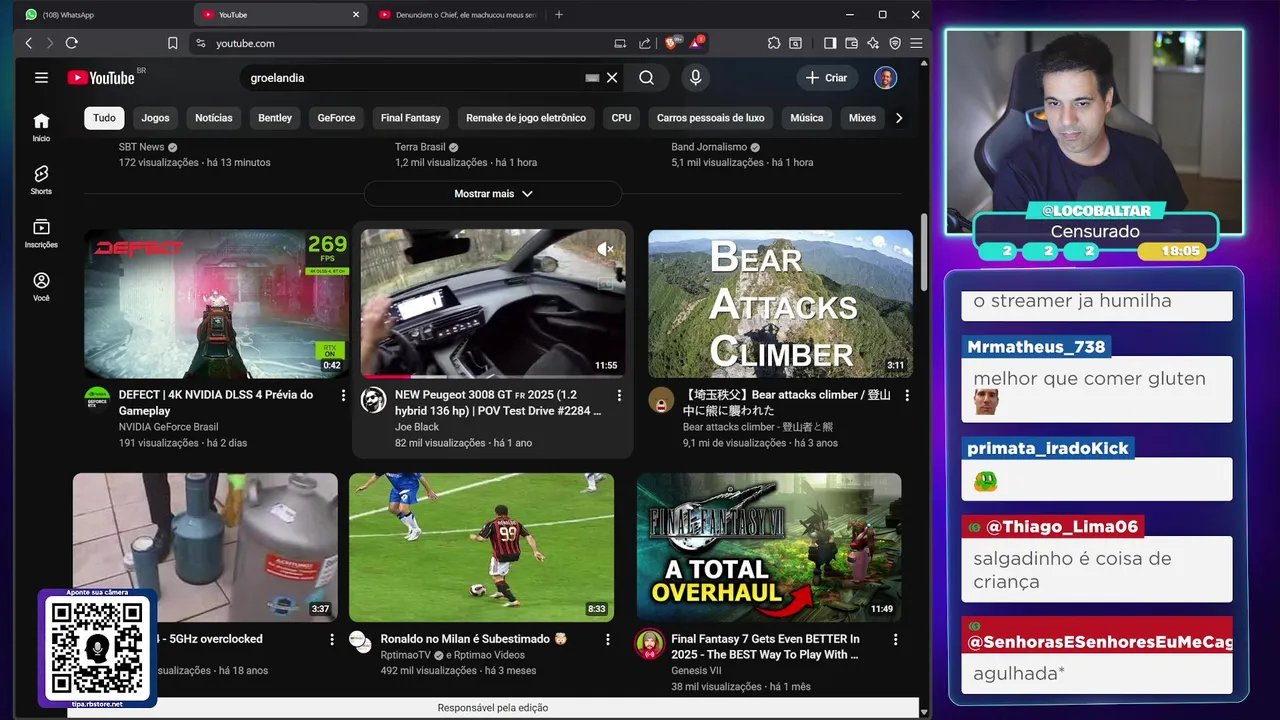Screen dimensions: 1280x720
Task: Select the CPU filter chip
Action: tap(622, 118)
